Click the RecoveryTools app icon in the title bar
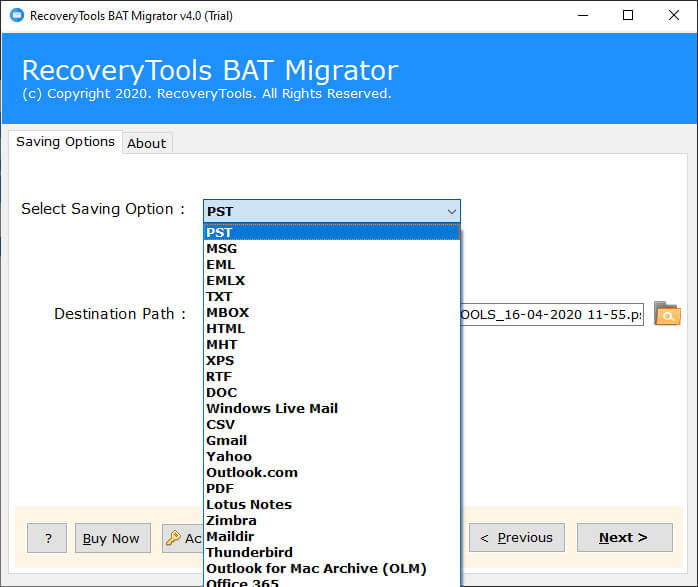This screenshot has width=698, height=587. click(x=17, y=15)
